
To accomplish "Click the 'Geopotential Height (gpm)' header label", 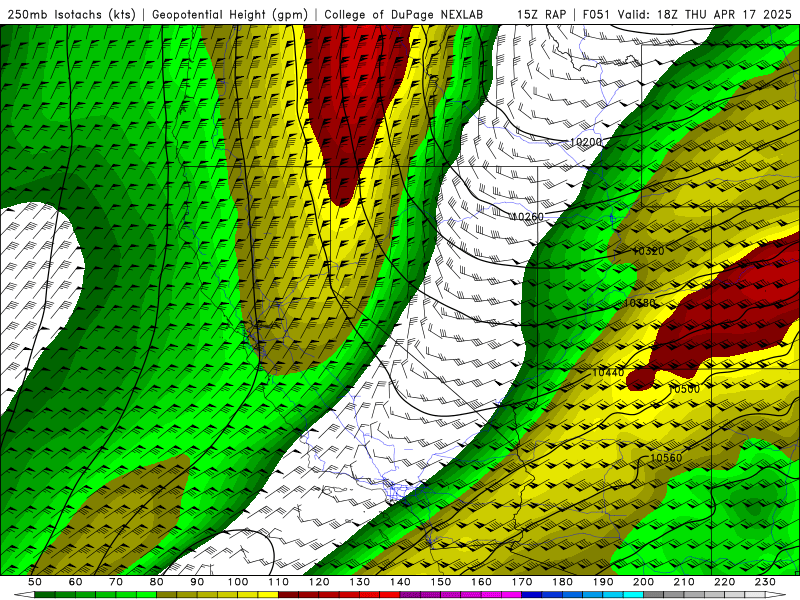I will pos(230,14).
